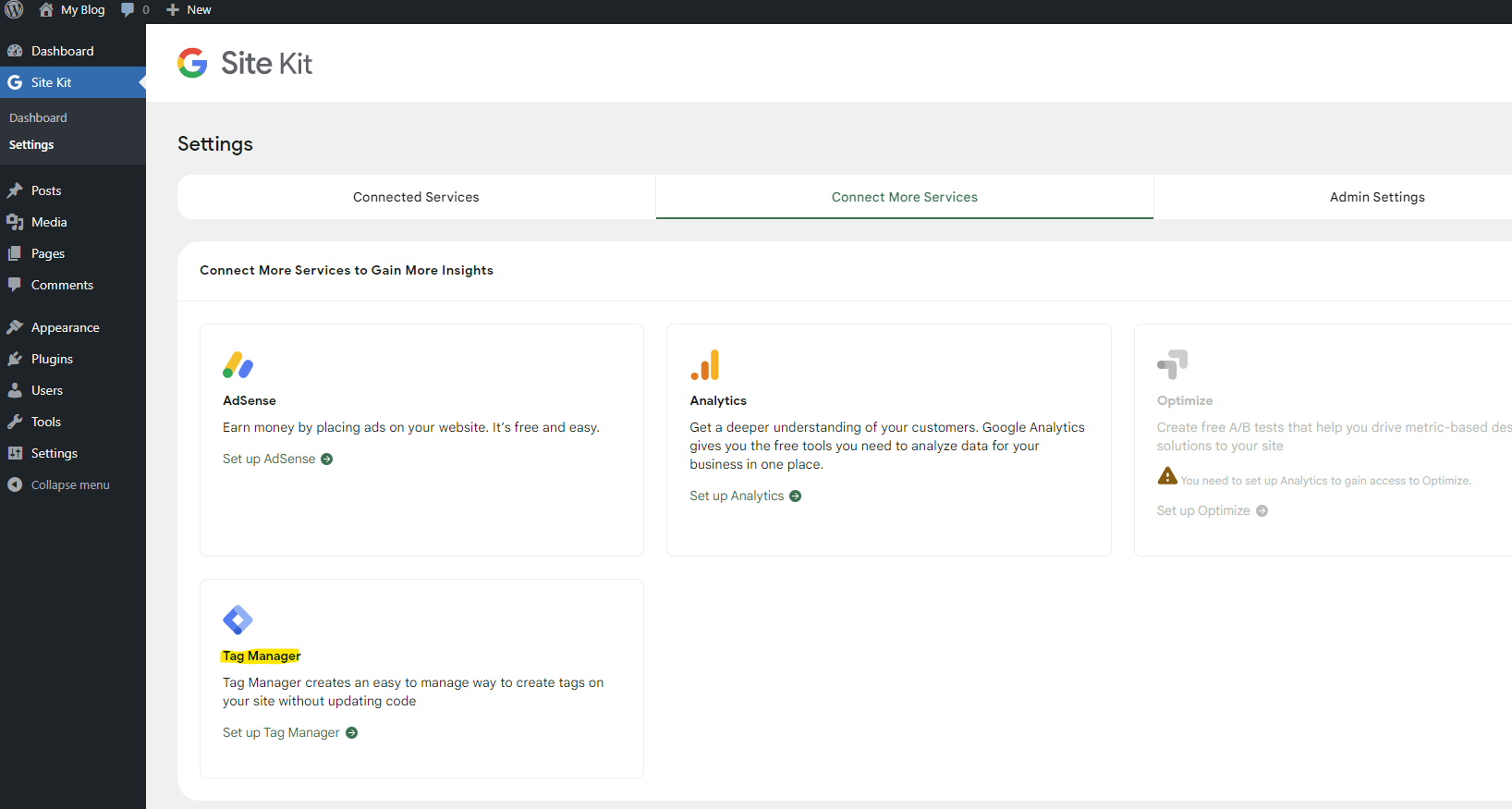Click the Google G icon beside Site Kit menu
This screenshot has width=1512, height=809.
coord(15,82)
